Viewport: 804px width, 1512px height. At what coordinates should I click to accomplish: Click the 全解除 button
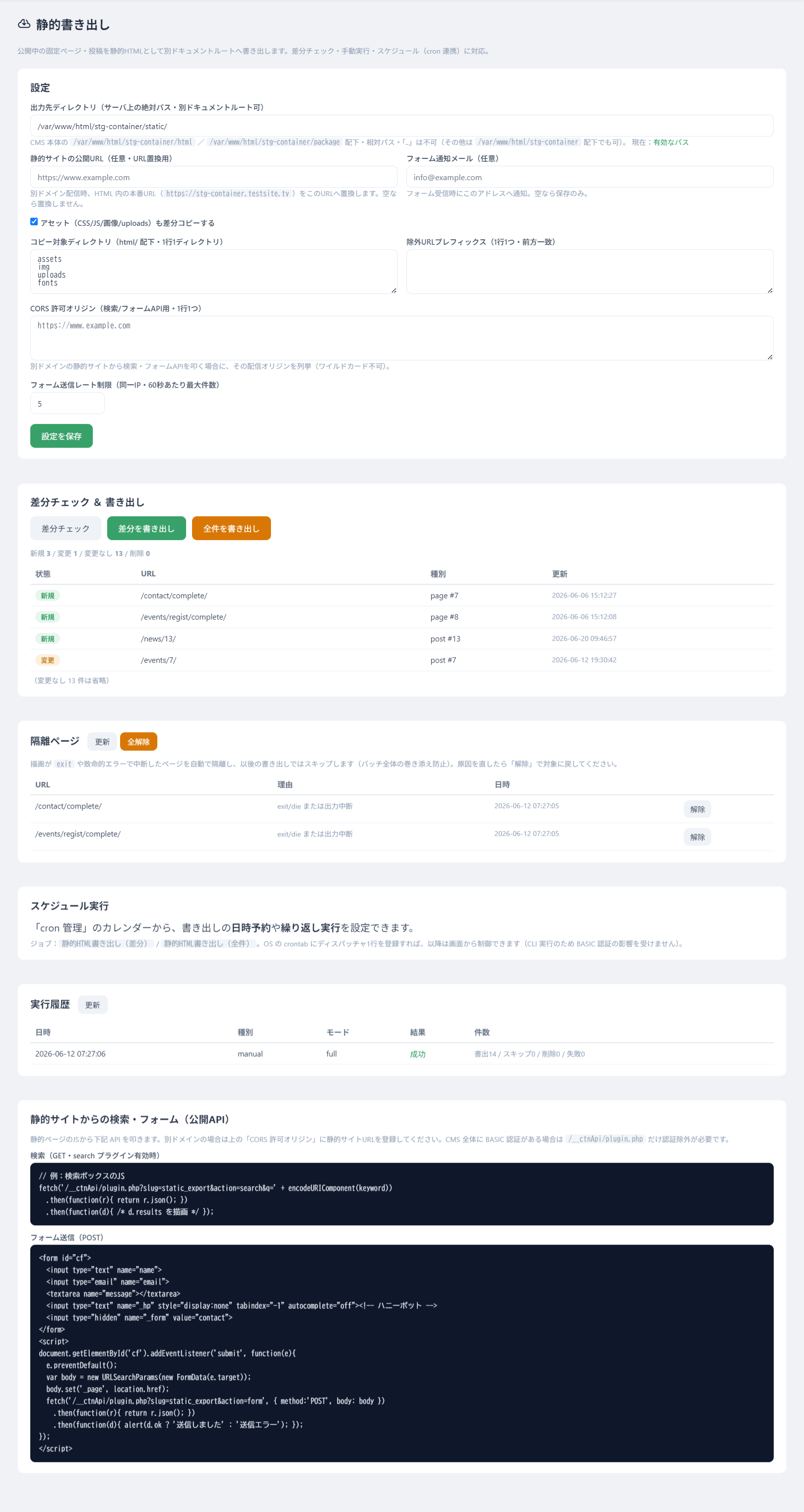138,742
